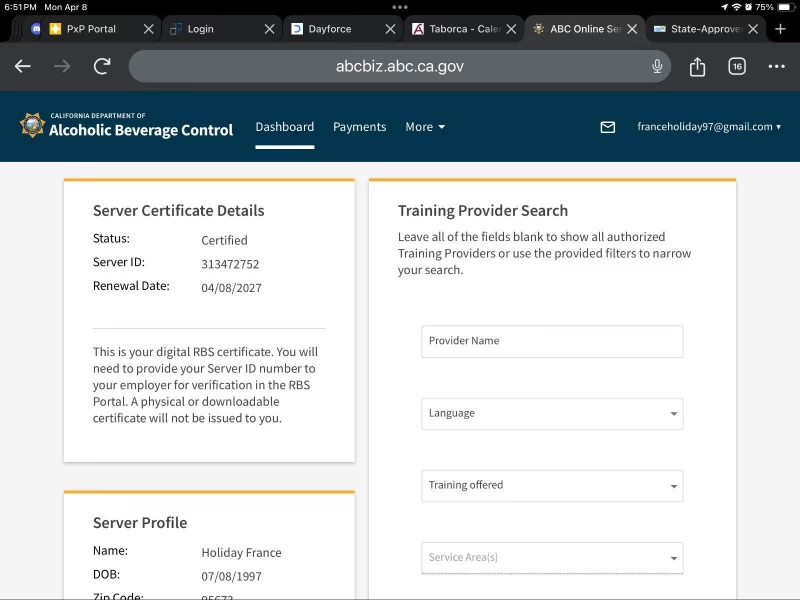The width and height of the screenshot is (800, 600).
Task: Tap the microphone icon in the address bar
Action: coord(657,67)
